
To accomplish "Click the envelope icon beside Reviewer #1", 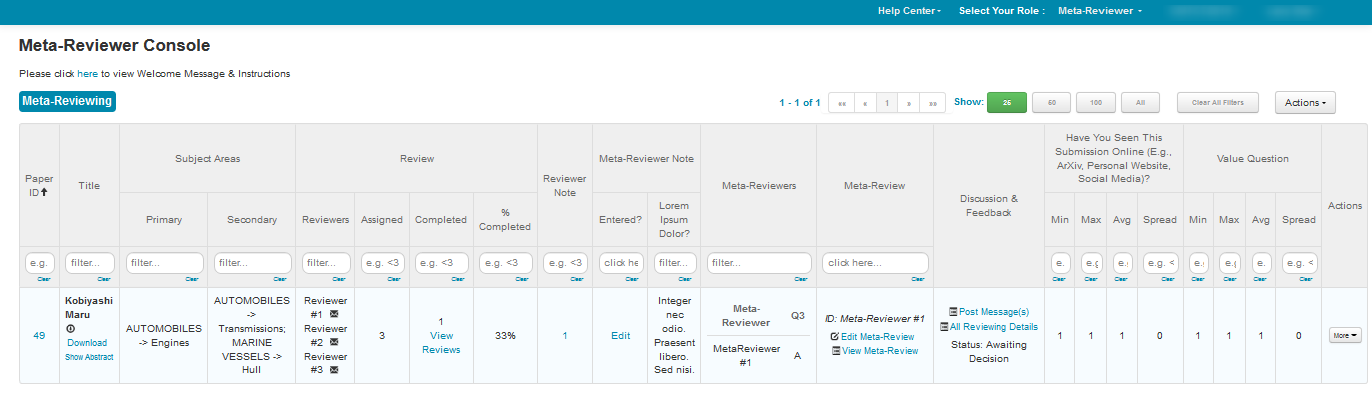I will tap(334, 314).
